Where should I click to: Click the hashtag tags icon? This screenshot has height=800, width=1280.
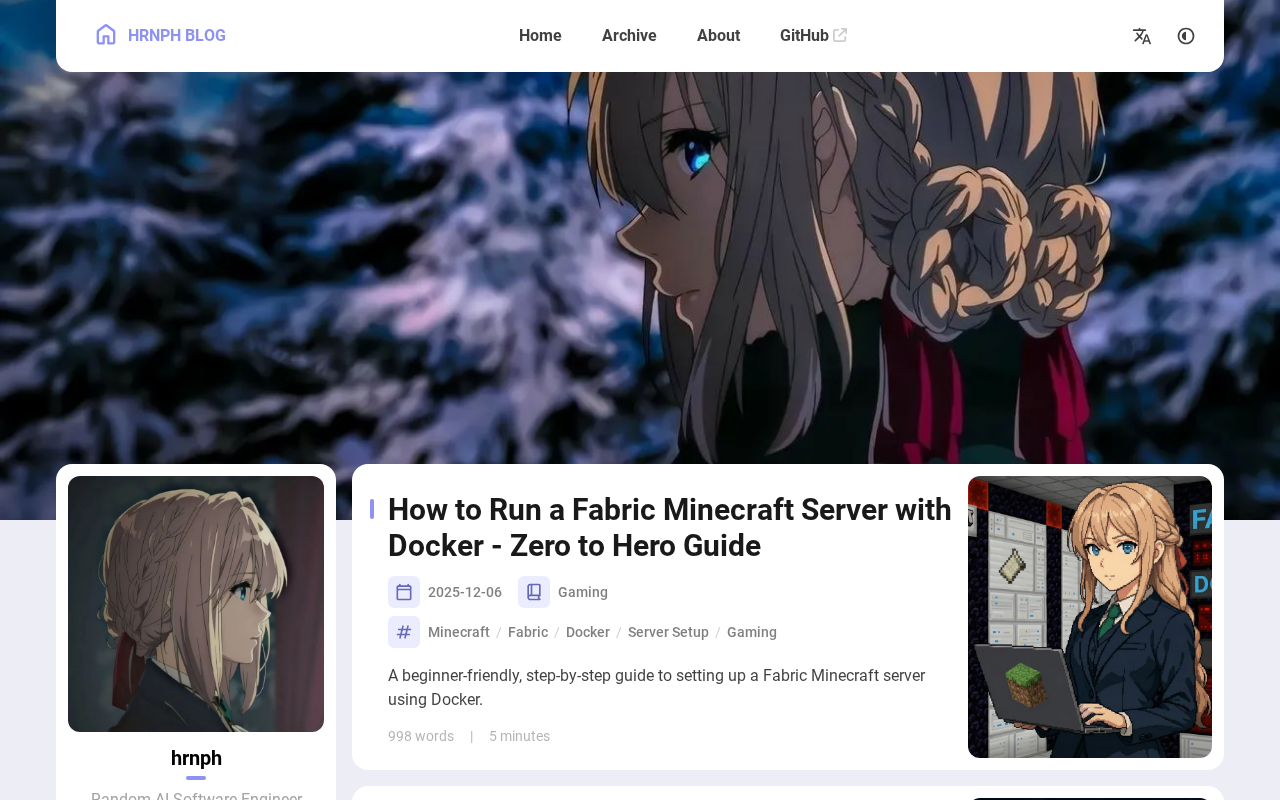coord(404,632)
